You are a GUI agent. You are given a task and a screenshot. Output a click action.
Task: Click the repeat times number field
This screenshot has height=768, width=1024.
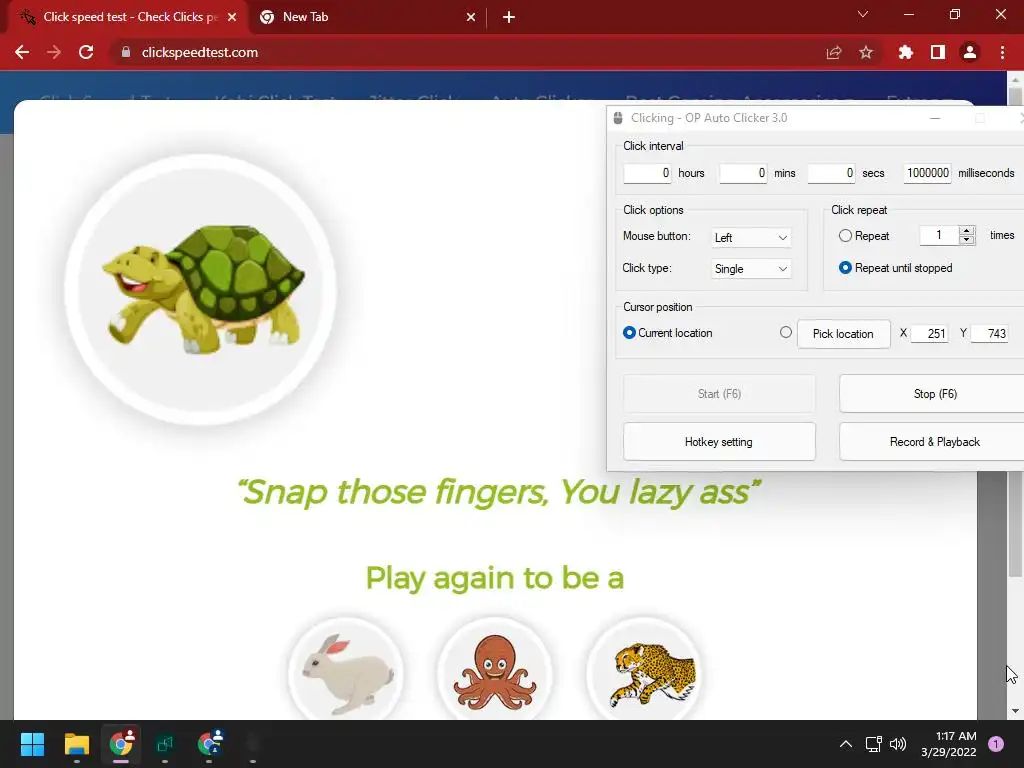pos(939,235)
